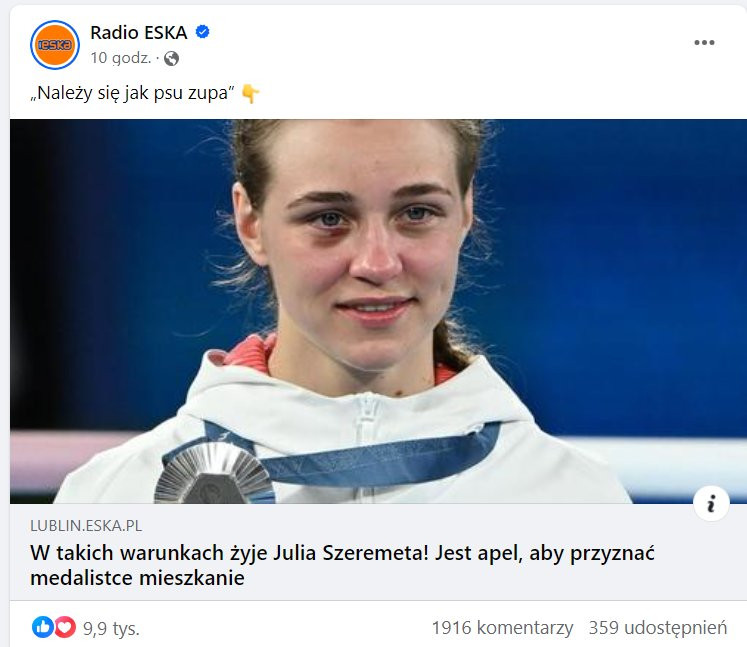
Task: View the 359 udostępnień shares
Action: pos(658,628)
